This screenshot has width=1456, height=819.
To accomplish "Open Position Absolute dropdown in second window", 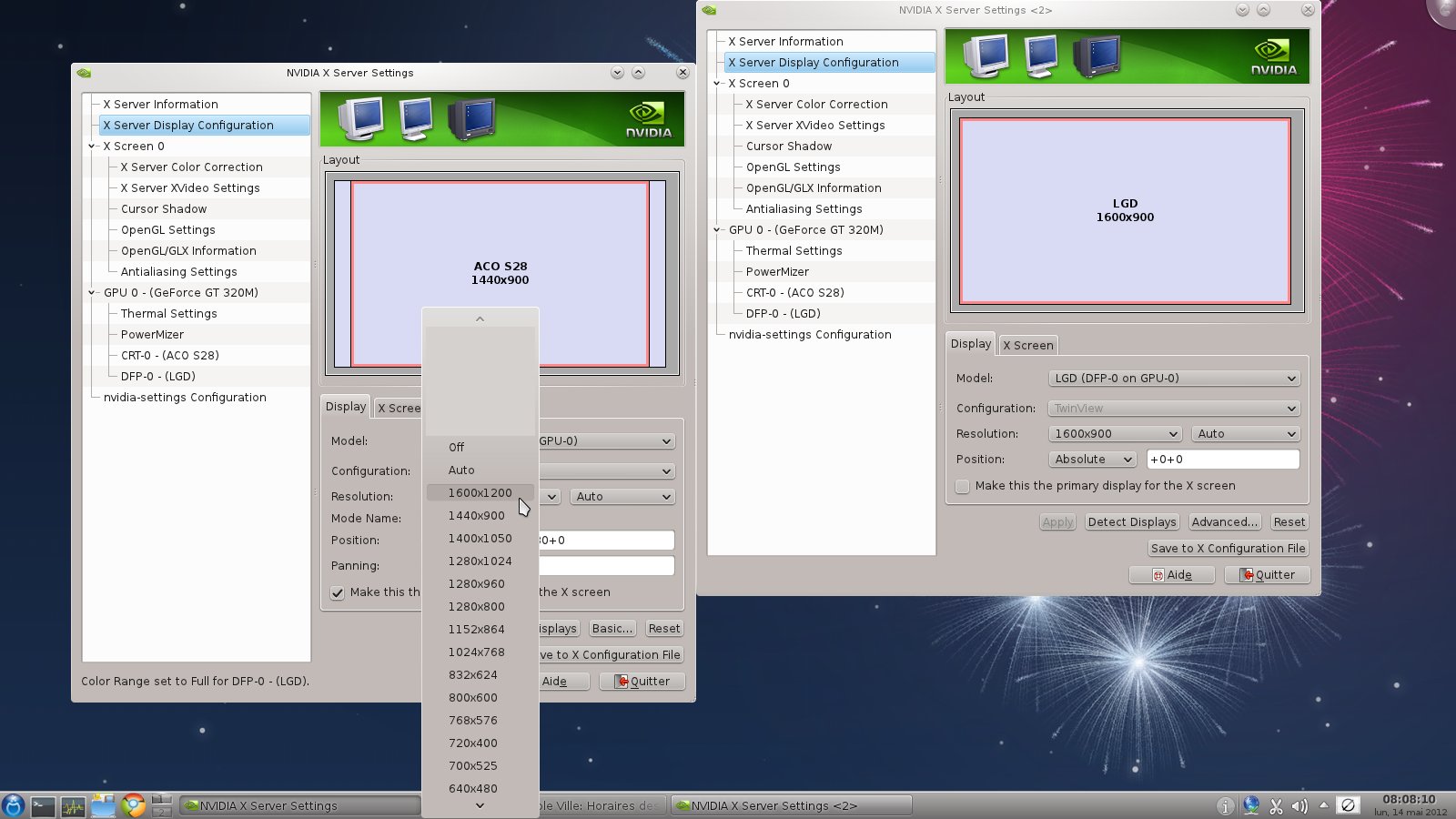I will pos(1093,460).
